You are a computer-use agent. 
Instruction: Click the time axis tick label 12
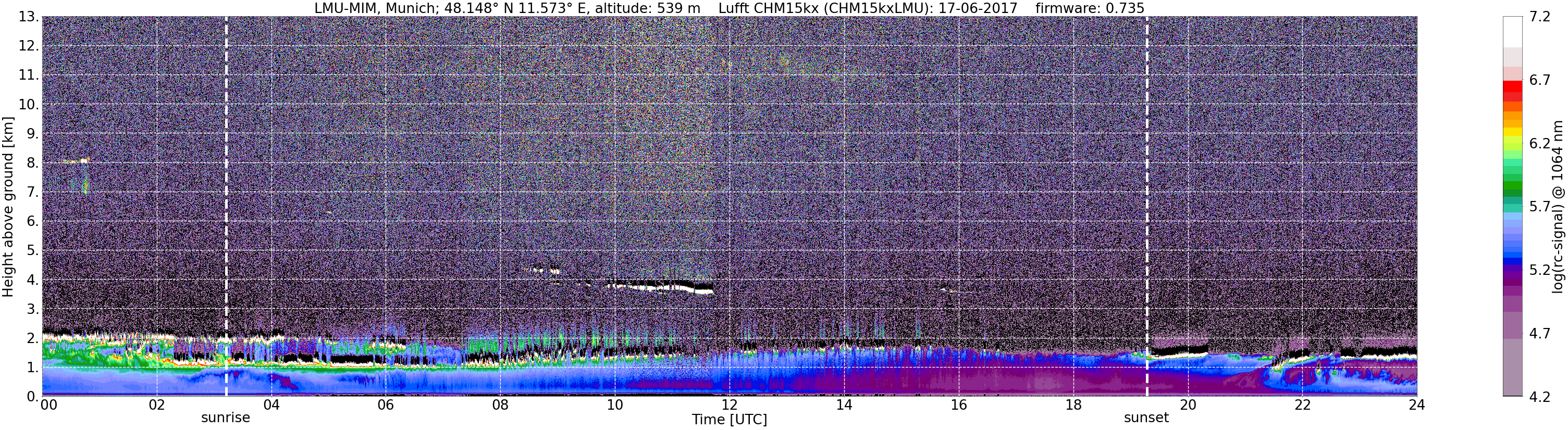[x=729, y=405]
